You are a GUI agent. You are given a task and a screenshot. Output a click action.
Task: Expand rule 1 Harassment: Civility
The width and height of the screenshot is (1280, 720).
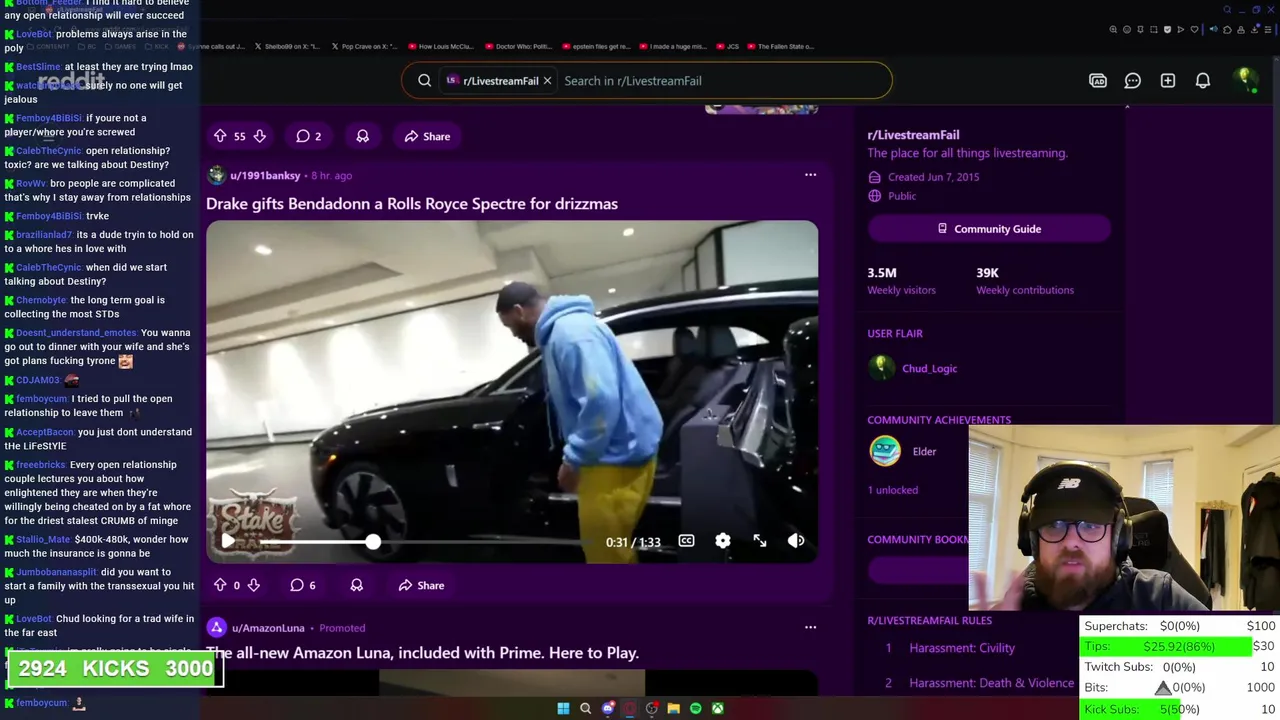[x=962, y=648]
